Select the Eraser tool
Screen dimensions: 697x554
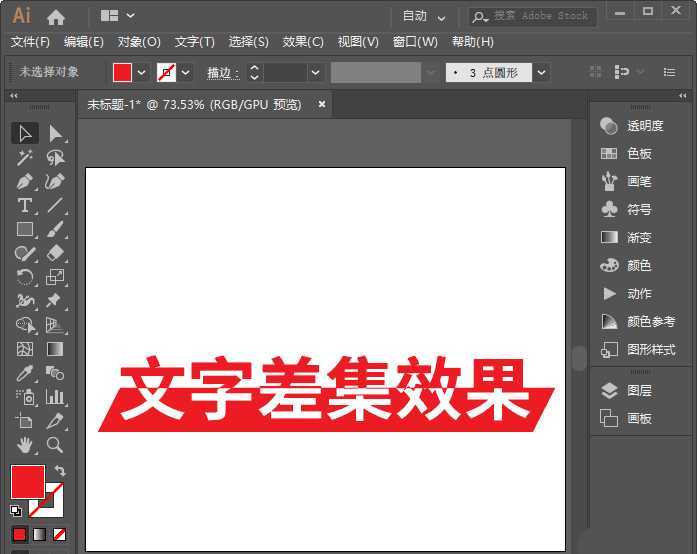(x=55, y=253)
